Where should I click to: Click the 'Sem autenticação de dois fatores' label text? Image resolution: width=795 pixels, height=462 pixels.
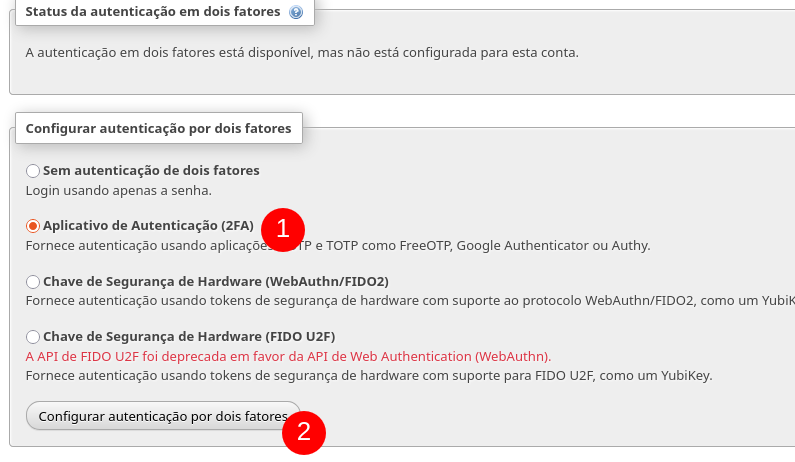click(151, 170)
